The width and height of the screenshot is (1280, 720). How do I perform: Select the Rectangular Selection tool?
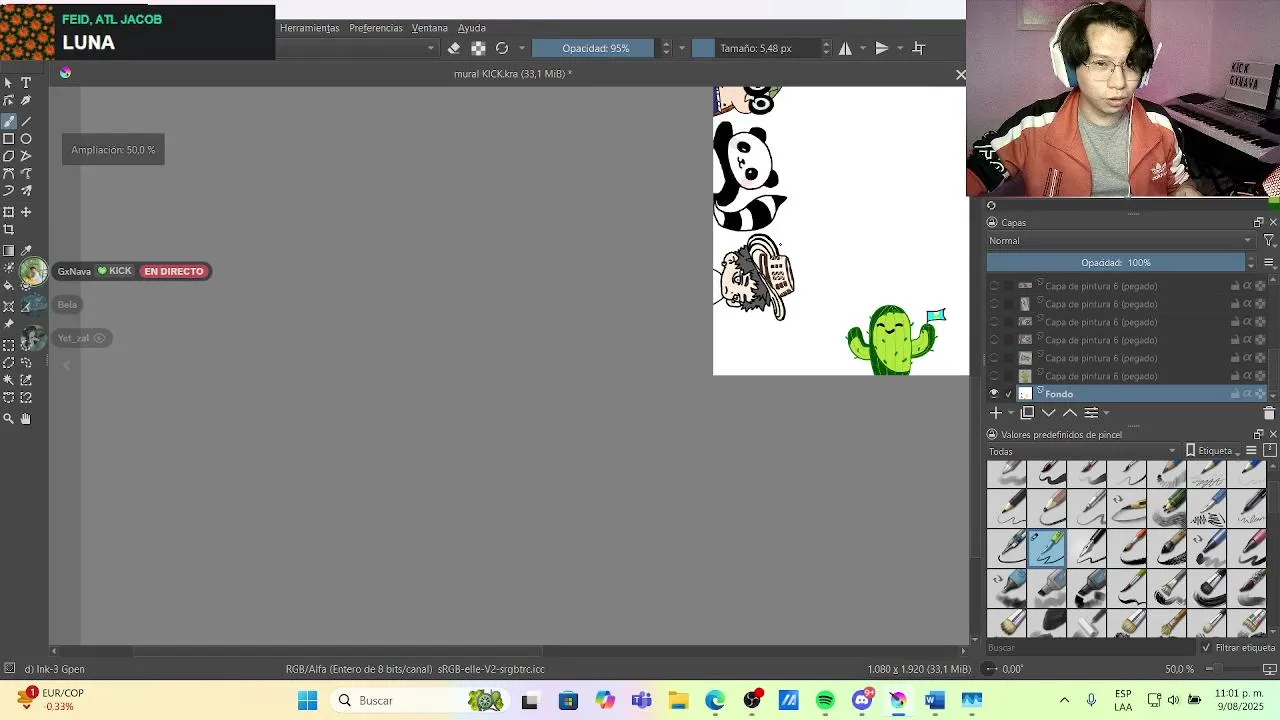tap(9, 345)
